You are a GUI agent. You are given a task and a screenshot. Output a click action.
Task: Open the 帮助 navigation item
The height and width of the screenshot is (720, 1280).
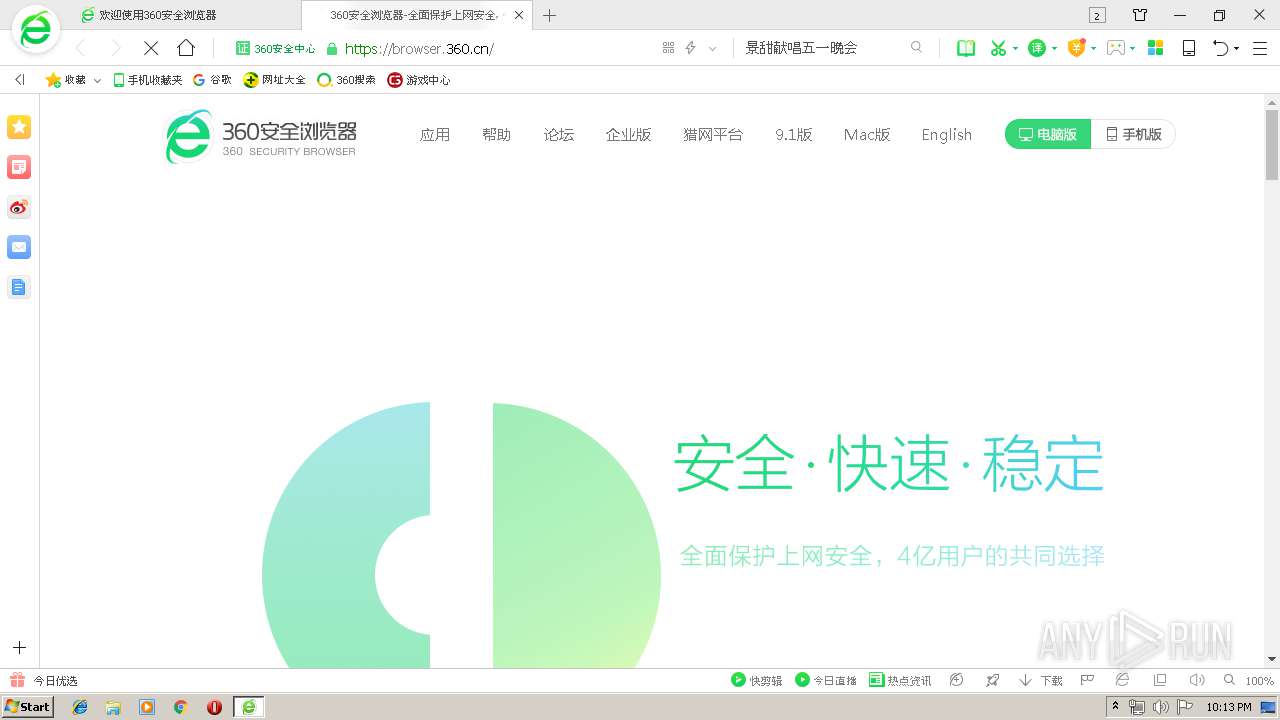(x=496, y=135)
